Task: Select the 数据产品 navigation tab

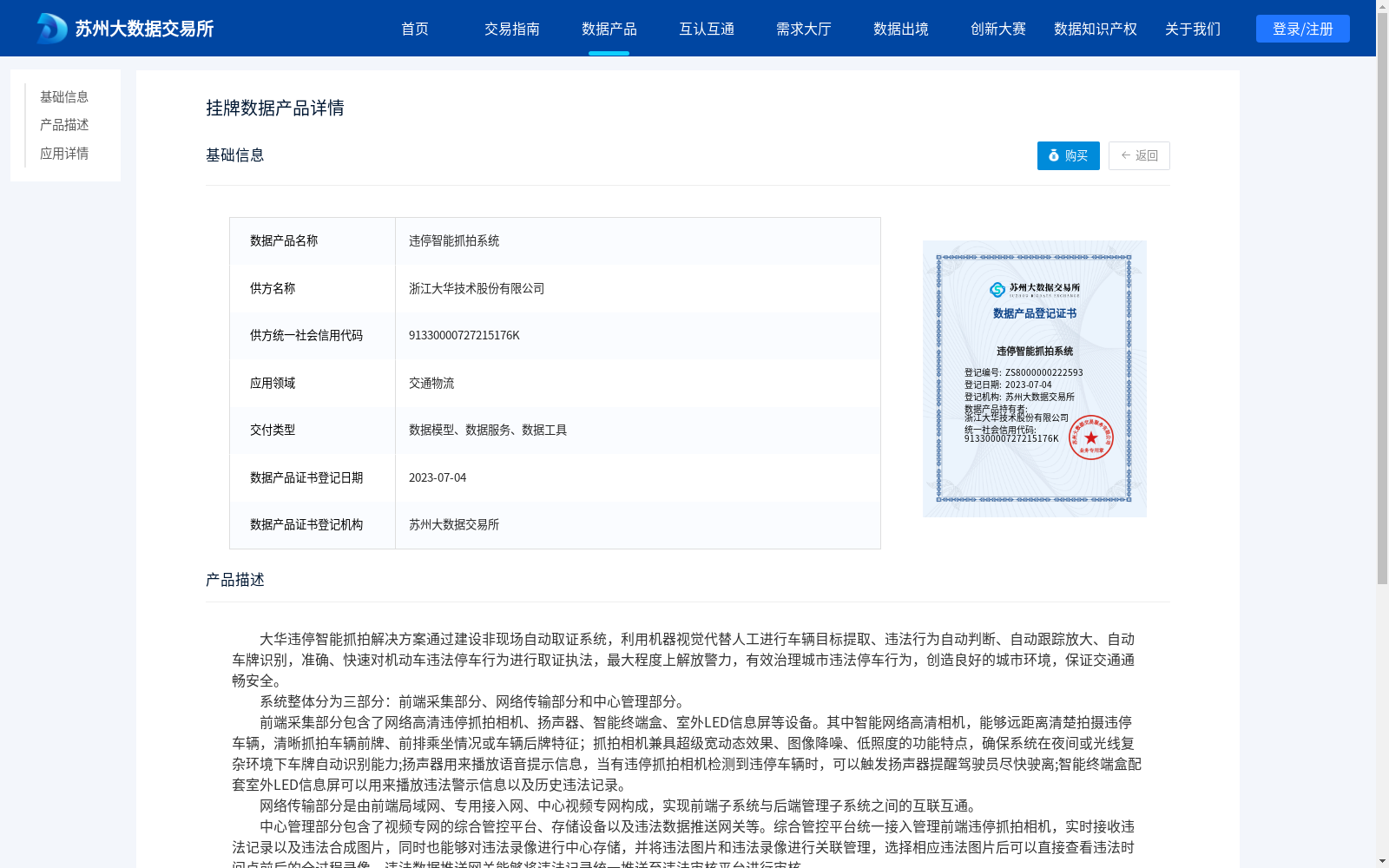Action: pos(609,29)
